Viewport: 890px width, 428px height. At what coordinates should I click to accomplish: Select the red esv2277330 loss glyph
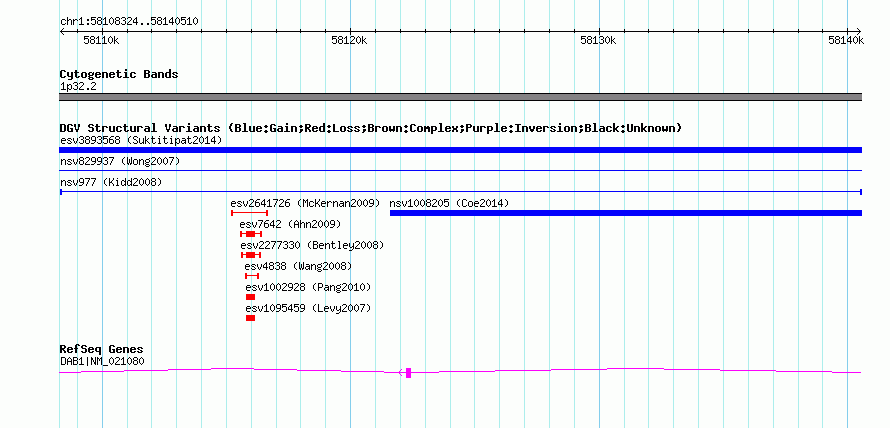[251, 255]
